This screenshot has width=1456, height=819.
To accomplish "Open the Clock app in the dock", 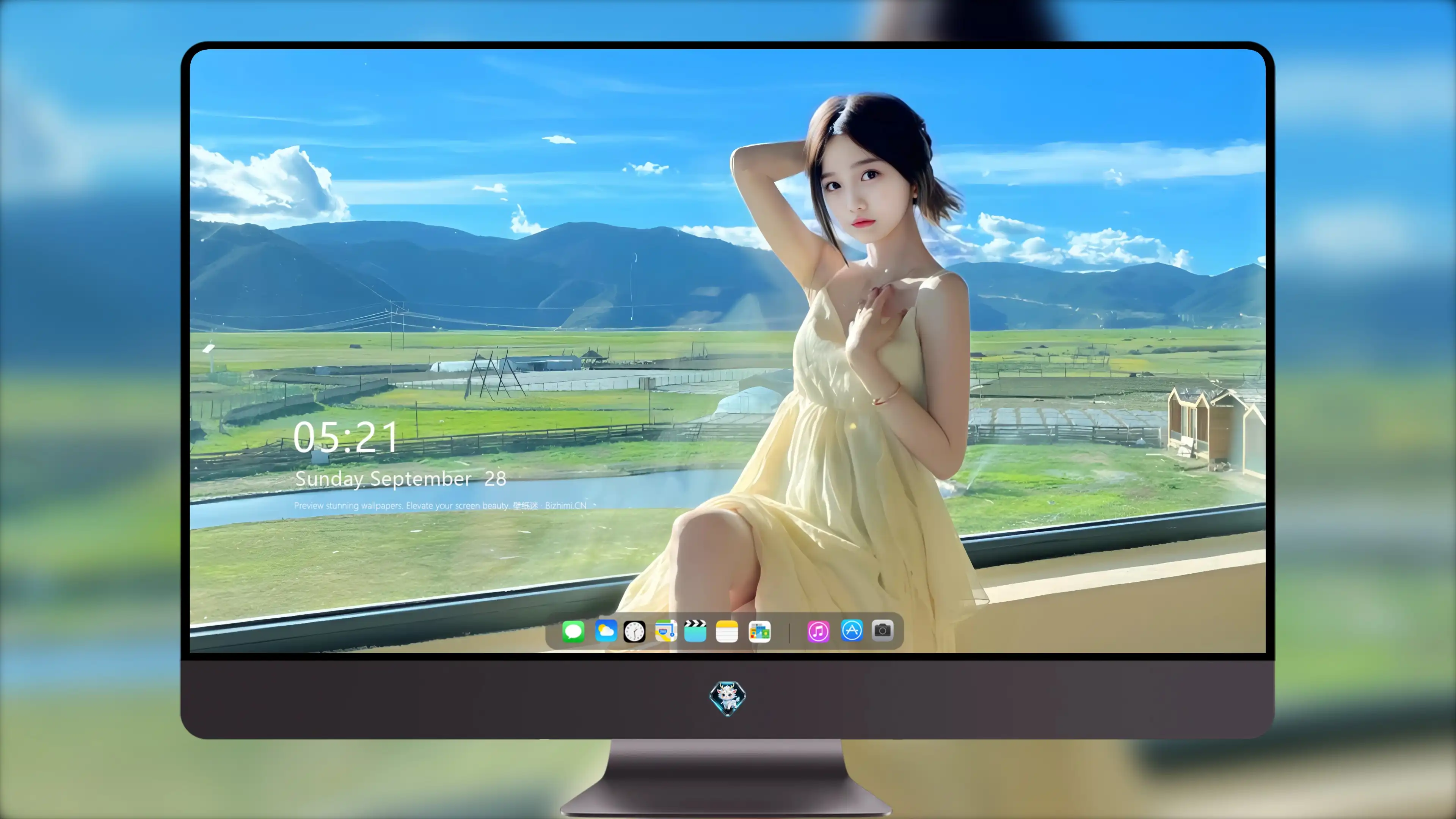I will [634, 631].
